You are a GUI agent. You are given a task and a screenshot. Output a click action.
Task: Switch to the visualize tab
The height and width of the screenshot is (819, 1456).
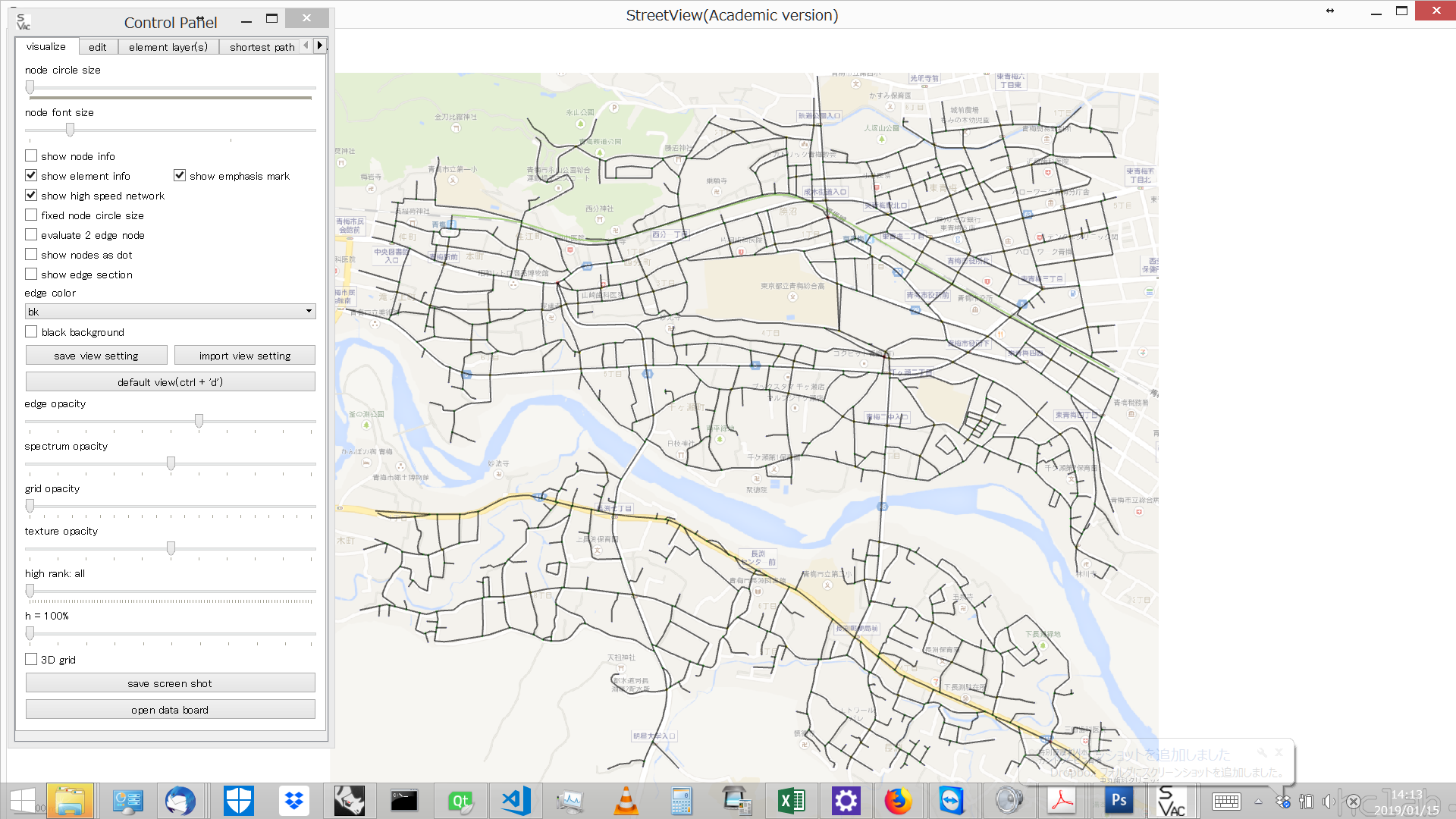click(46, 47)
